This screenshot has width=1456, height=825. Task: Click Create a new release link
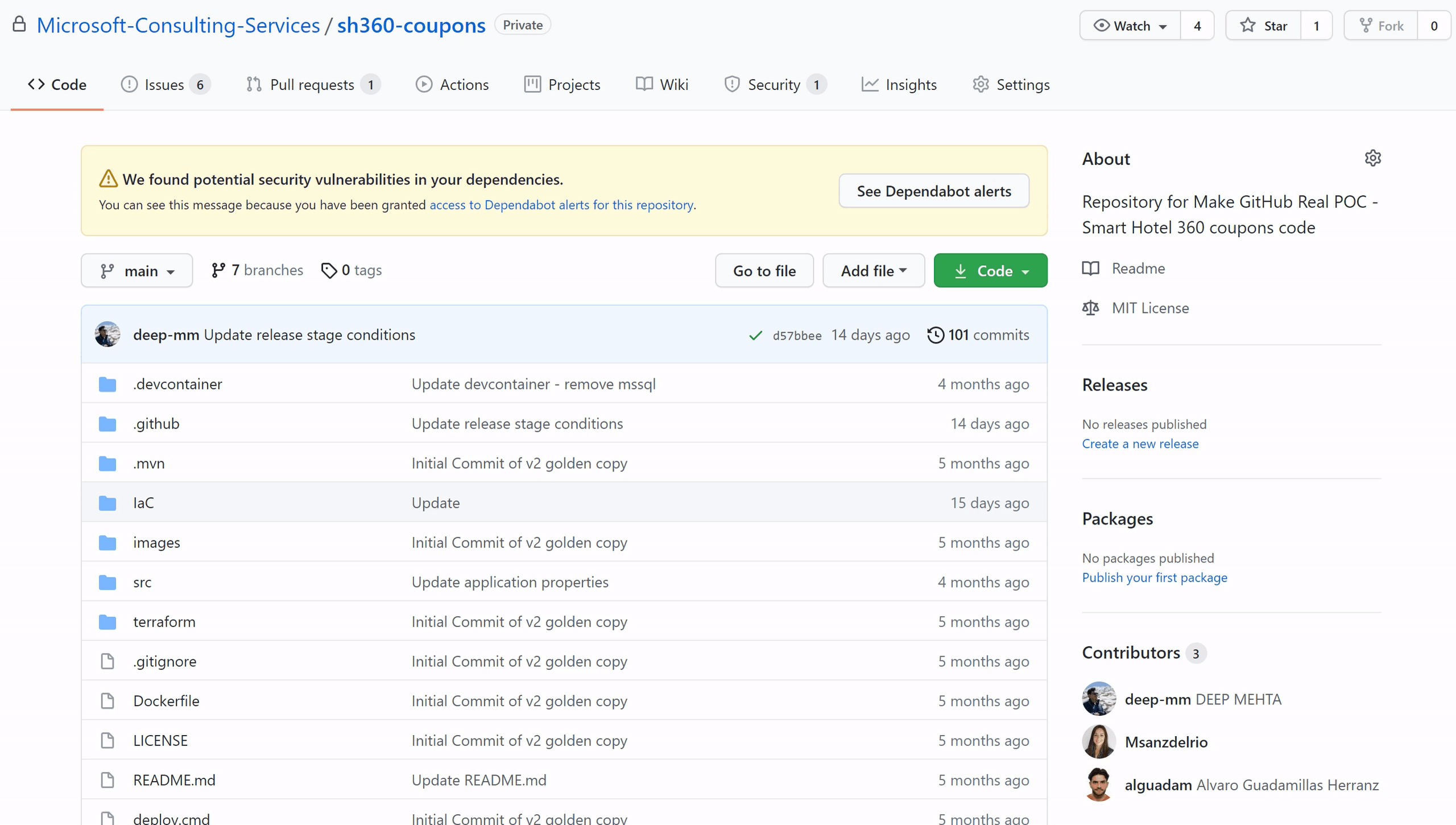click(x=1140, y=444)
